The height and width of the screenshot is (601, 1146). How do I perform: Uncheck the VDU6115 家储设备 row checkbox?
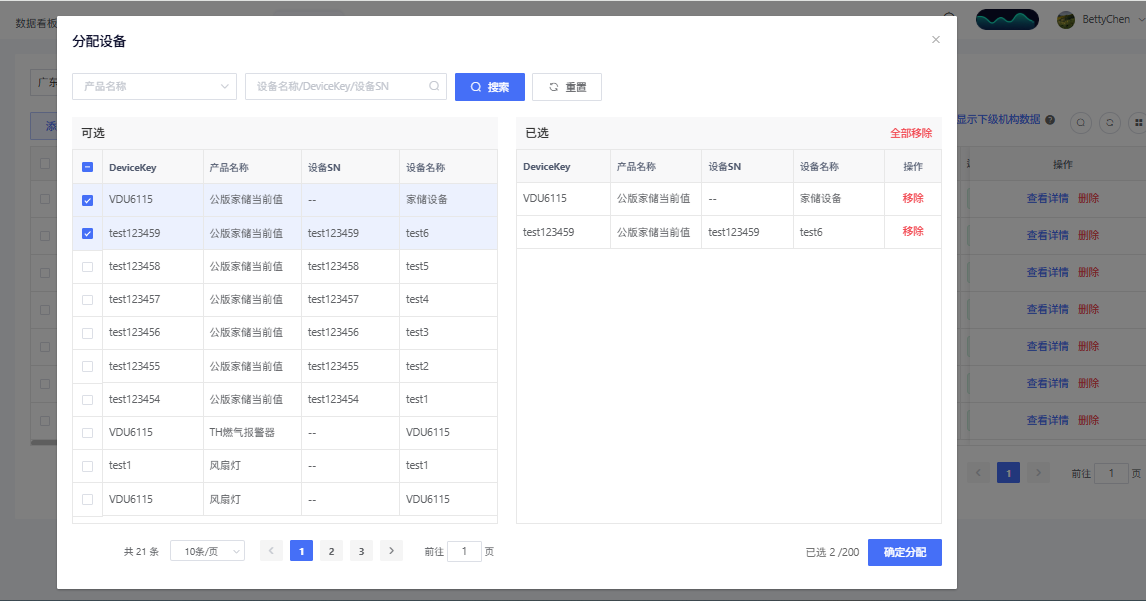click(88, 200)
